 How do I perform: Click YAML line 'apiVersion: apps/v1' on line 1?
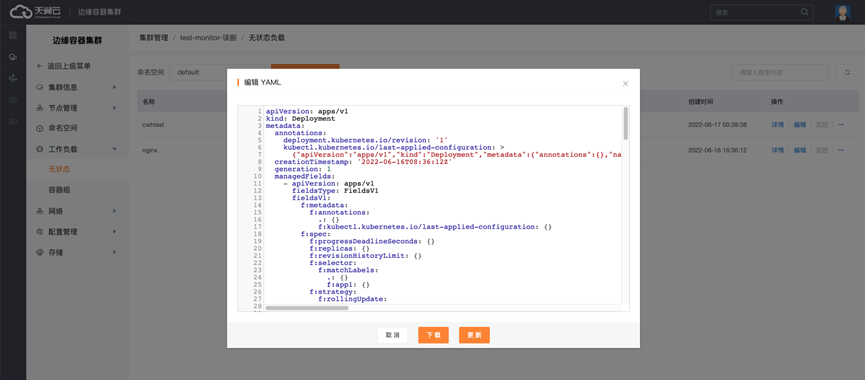pyautogui.click(x=307, y=111)
